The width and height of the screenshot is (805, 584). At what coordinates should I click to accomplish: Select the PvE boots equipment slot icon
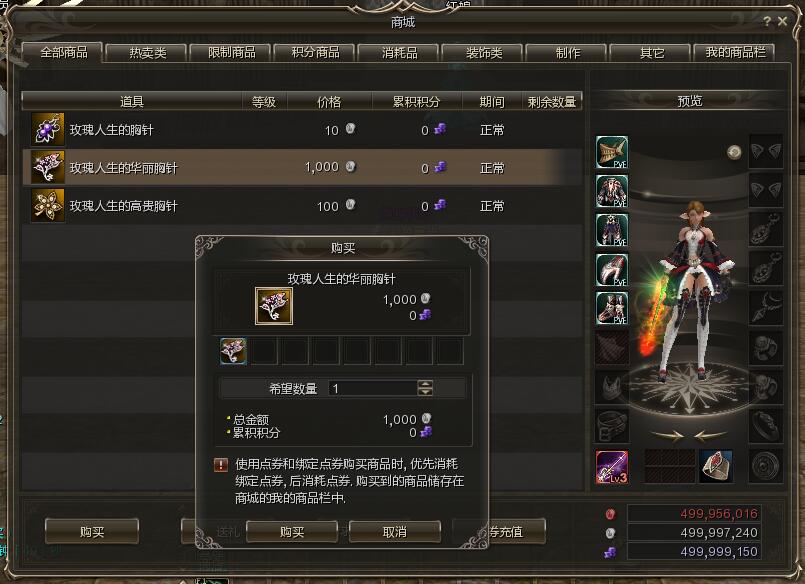(612, 308)
